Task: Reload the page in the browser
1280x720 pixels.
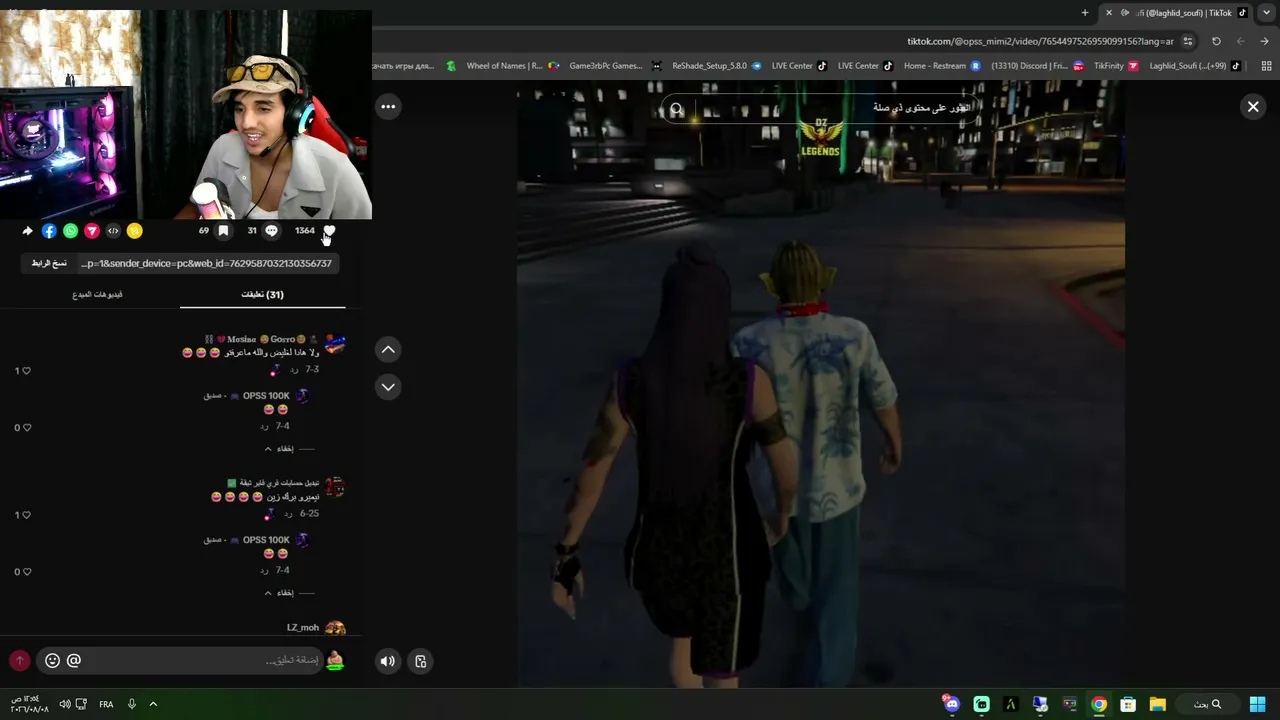Action: [1216, 41]
